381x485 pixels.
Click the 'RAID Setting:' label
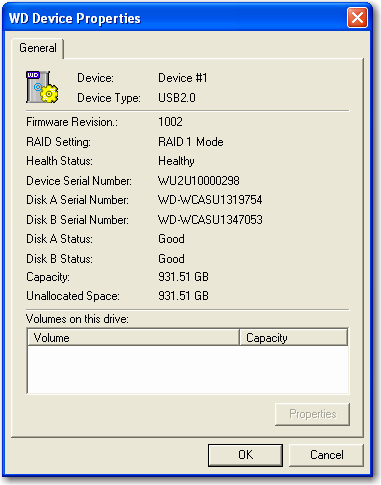click(x=58, y=142)
